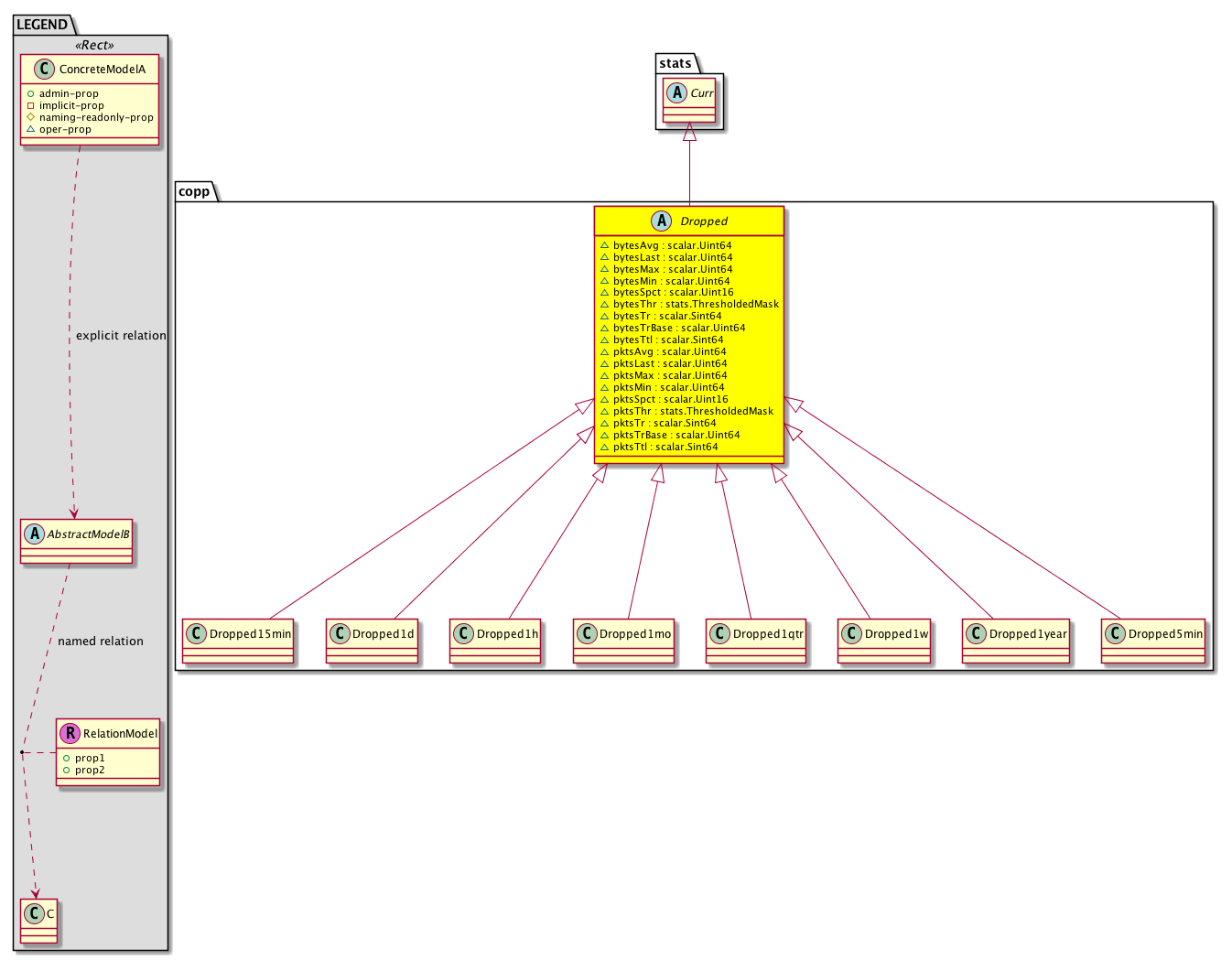Click the 'explicit relation' label
This screenshot has height=960, width=1232.
121,336
